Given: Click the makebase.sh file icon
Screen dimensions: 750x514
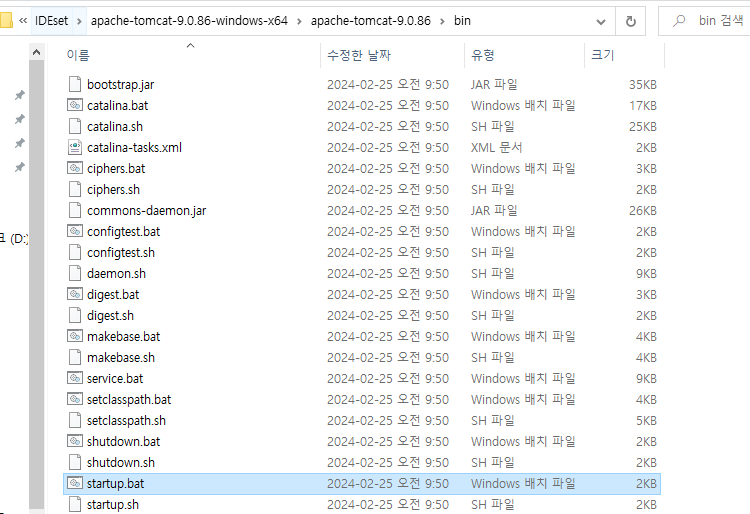Looking at the screenshot, I should [x=75, y=358].
